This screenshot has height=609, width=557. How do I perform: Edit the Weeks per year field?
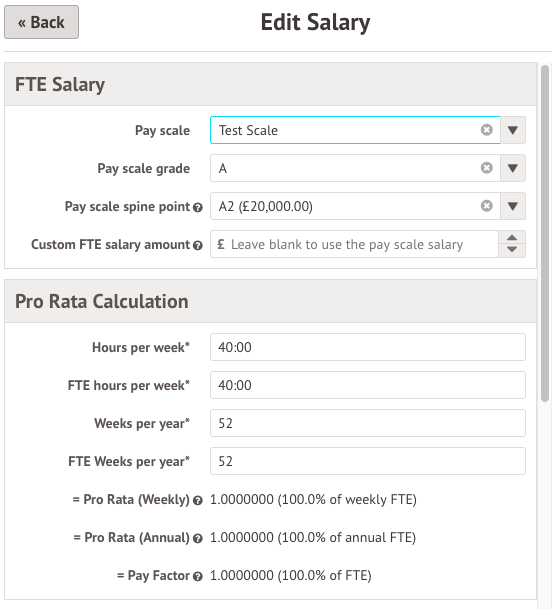(368, 423)
